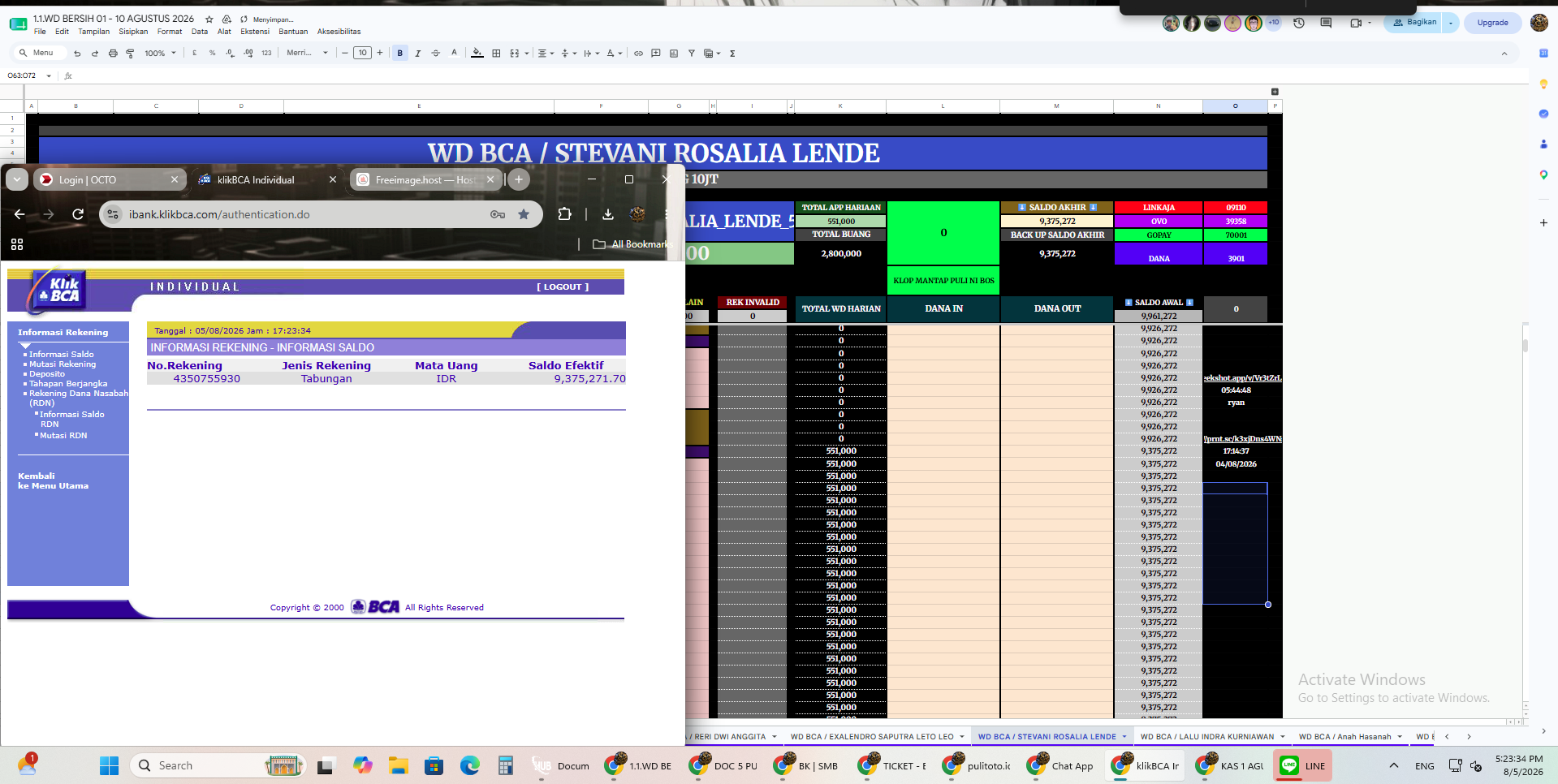Screen dimensions: 1558x784
Task: Open the comments panel icon
Action: (1326, 23)
